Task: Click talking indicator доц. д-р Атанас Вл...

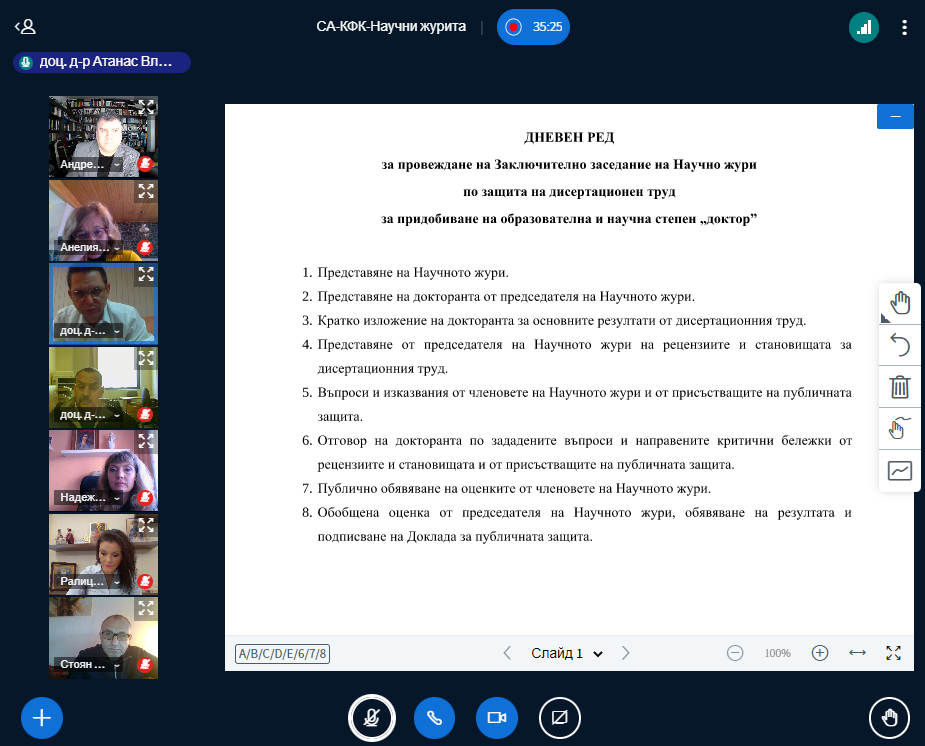Action: point(101,62)
